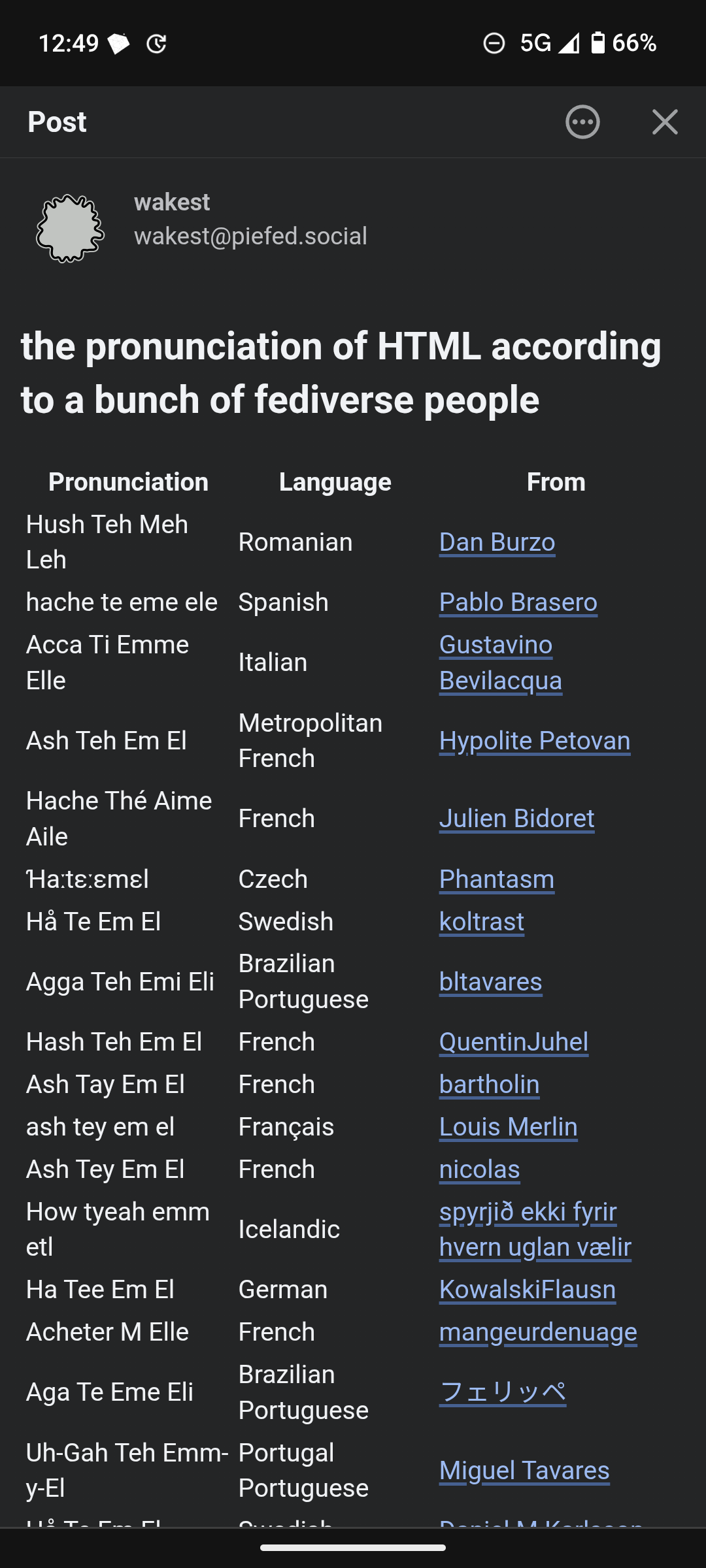706x1568 pixels.
Task: Open the nicolas link
Action: pyautogui.click(x=480, y=1169)
